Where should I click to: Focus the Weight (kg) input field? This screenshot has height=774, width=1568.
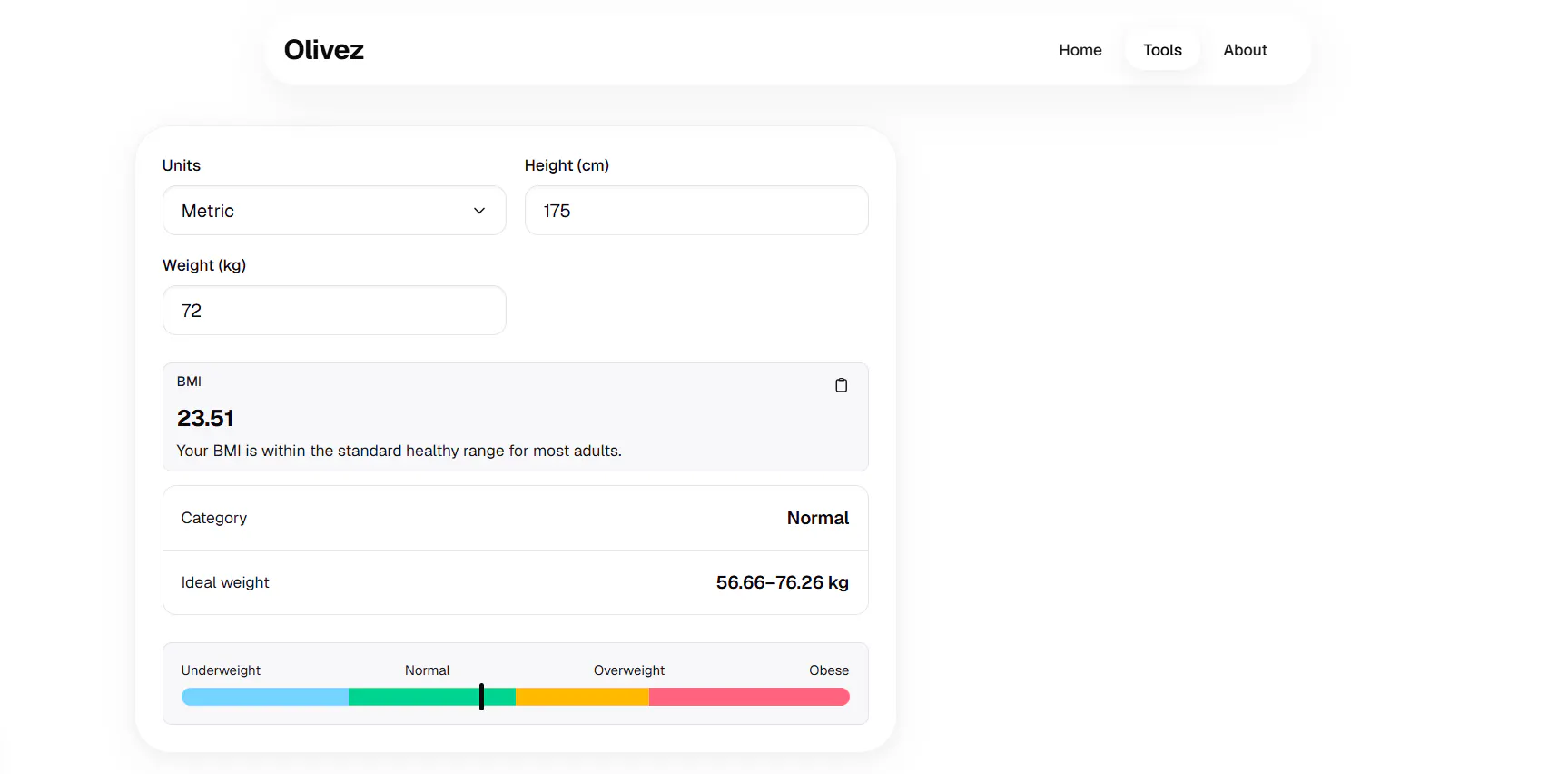pos(334,311)
